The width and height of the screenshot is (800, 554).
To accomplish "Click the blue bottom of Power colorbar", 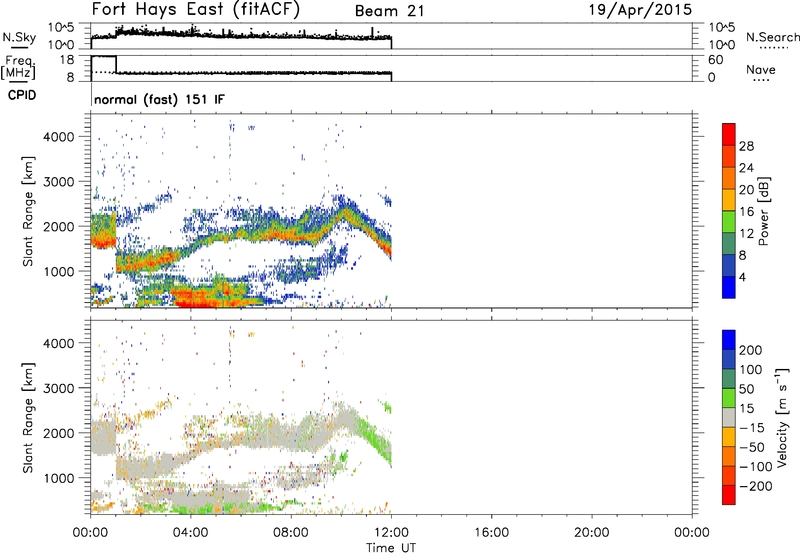I will (x=729, y=287).
